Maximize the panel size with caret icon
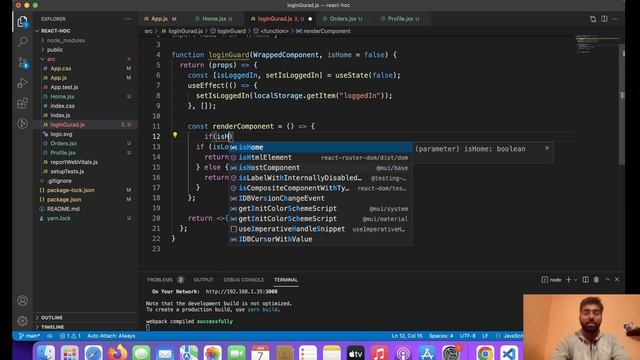Viewport: 640px width, 360px height. click(x=607, y=280)
